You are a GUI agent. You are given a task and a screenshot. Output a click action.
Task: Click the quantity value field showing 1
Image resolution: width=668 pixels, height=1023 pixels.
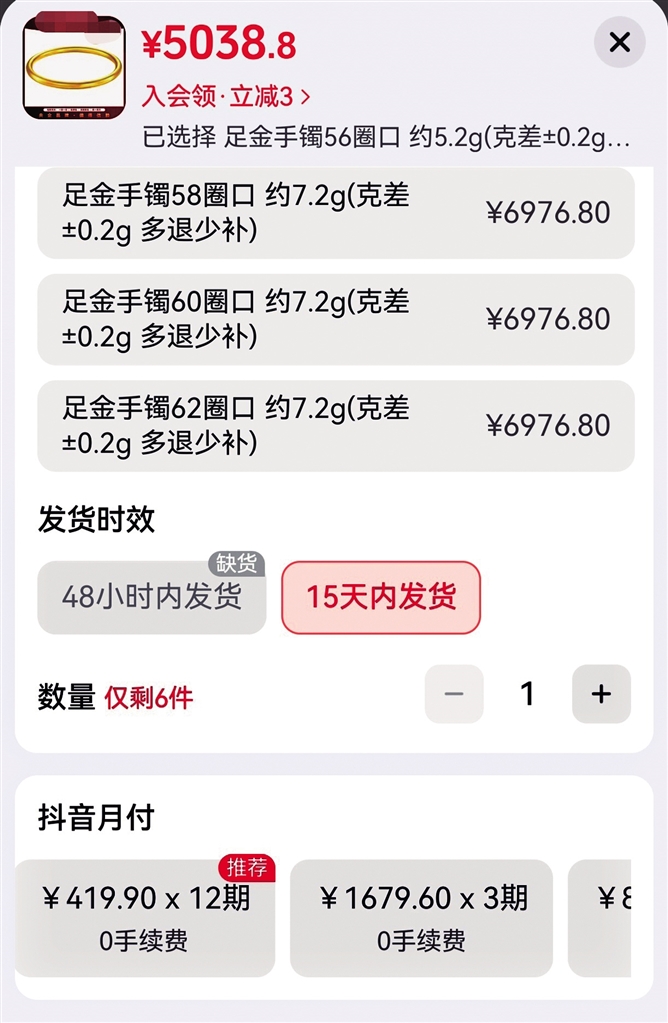527,694
